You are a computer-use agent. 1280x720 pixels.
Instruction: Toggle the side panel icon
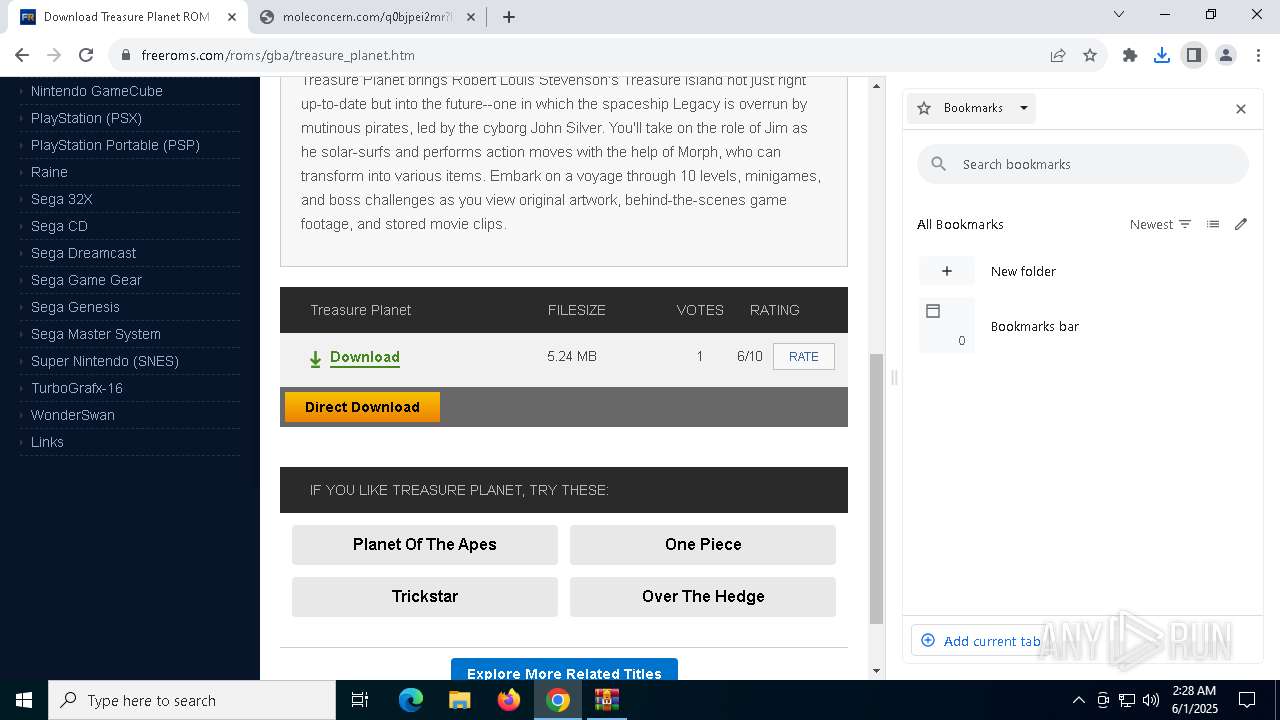1194,55
